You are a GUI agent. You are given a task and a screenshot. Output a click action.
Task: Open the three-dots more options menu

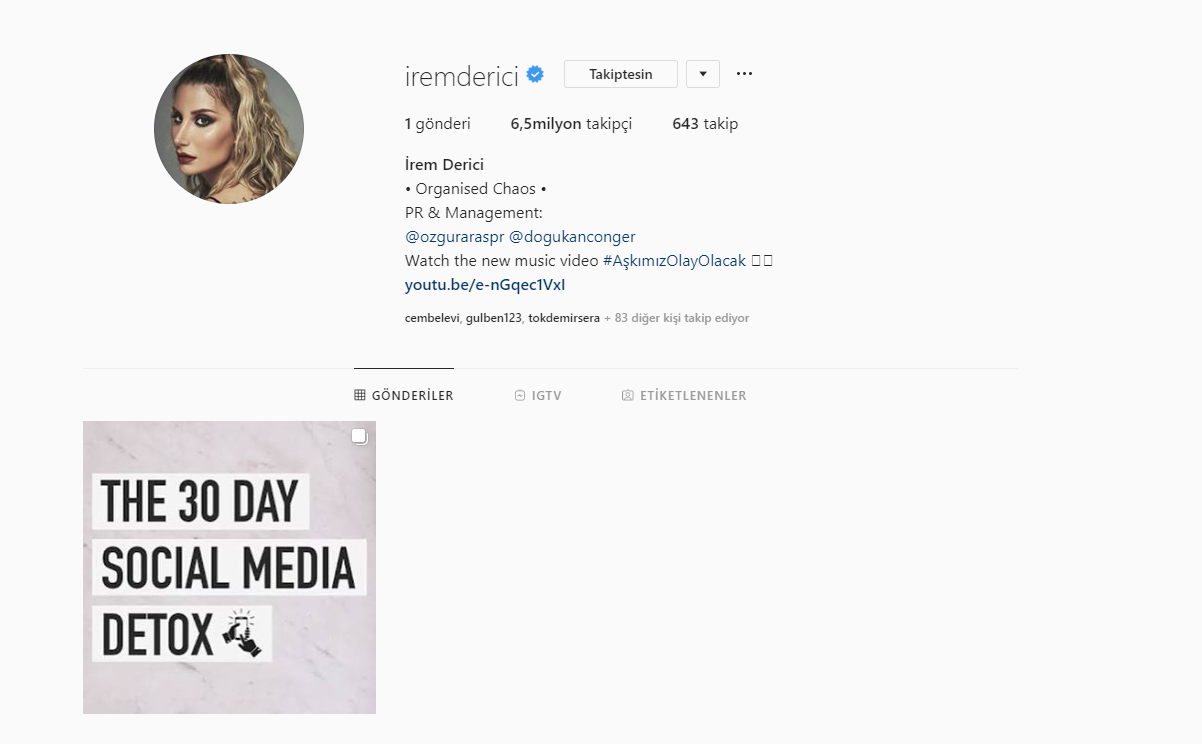point(744,74)
